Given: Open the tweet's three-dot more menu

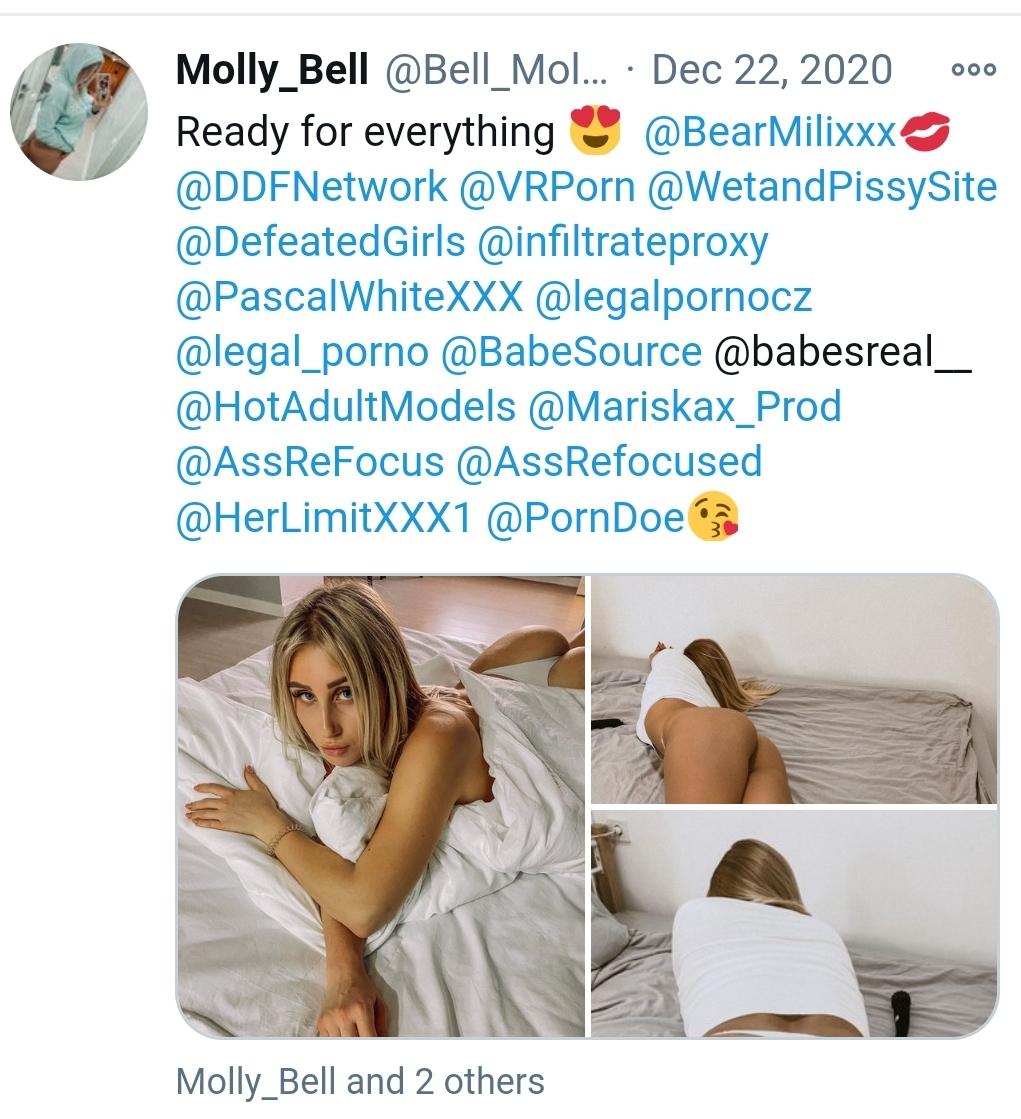Looking at the screenshot, I should coord(974,70).
